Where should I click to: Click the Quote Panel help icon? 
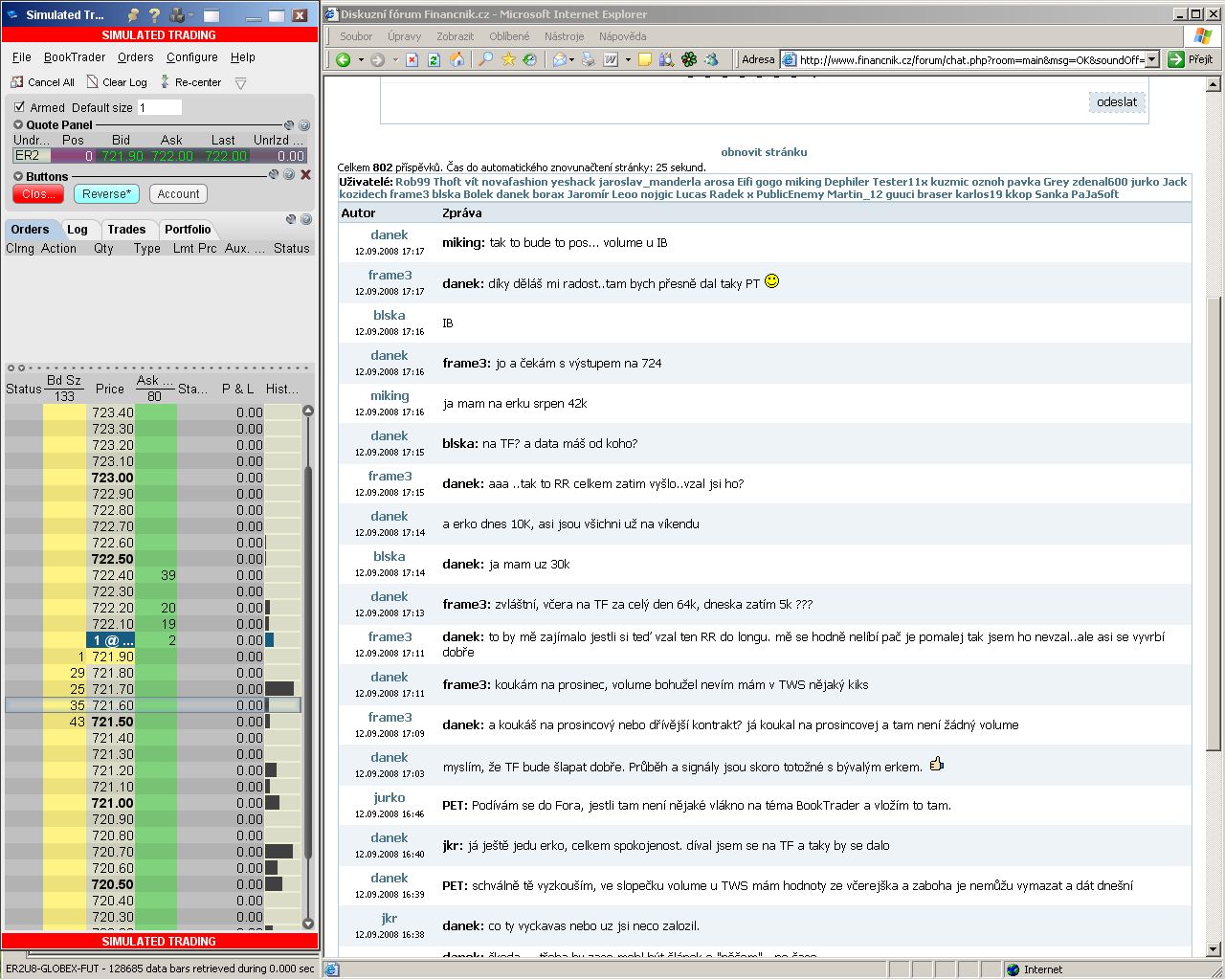[x=304, y=125]
